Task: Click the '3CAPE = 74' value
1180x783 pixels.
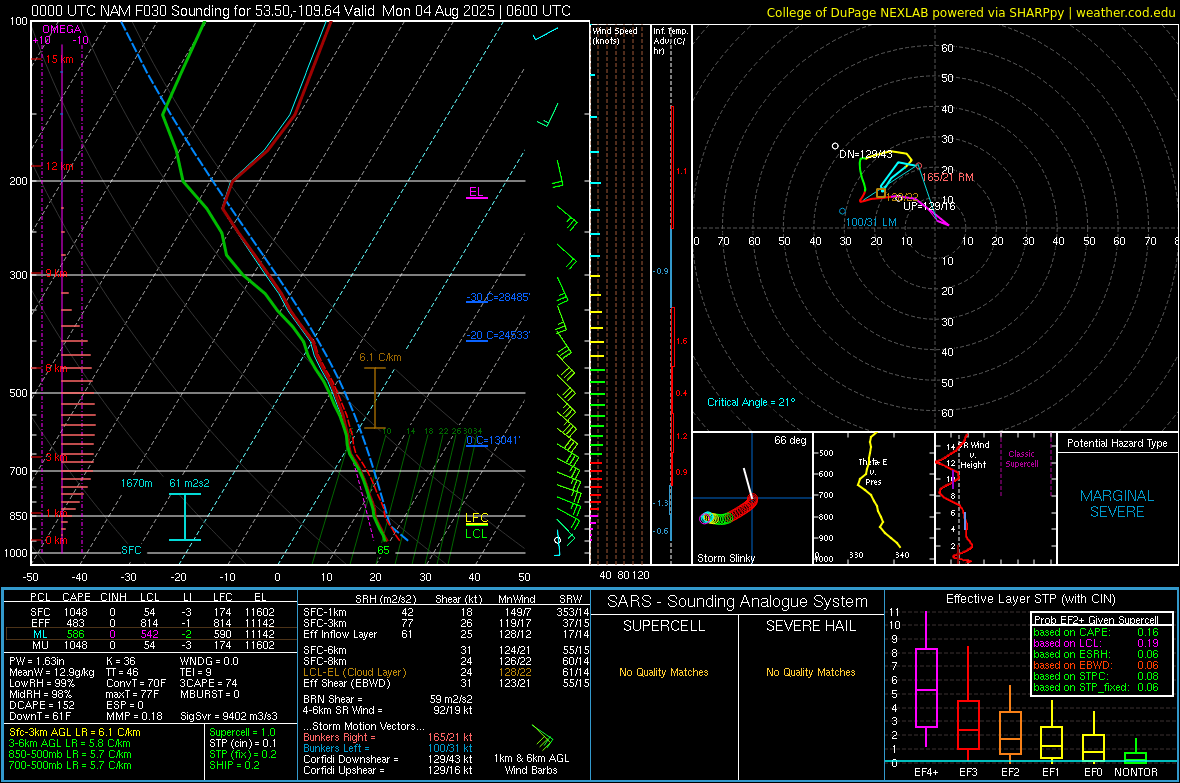Action: [208, 684]
